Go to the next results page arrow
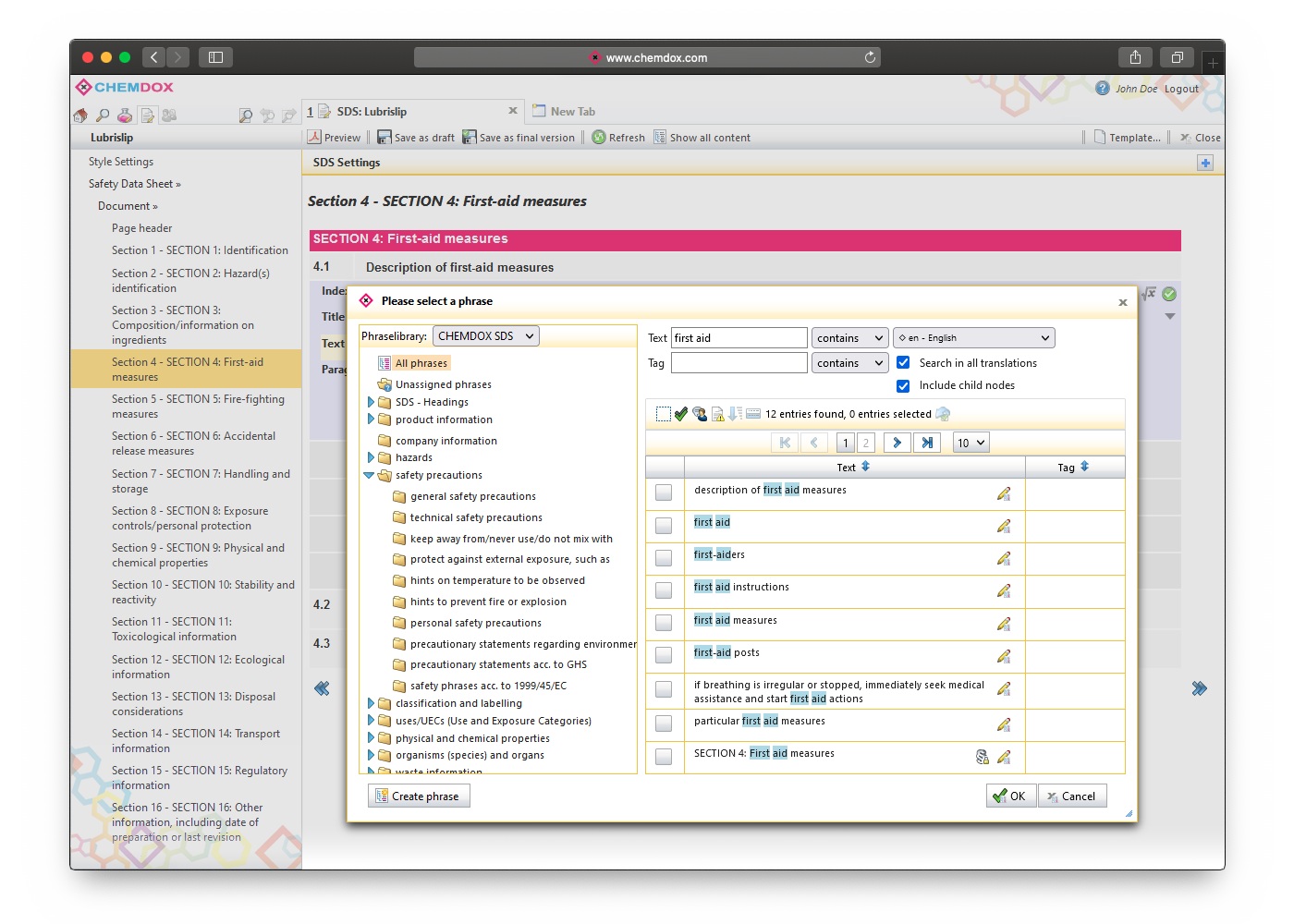1294x924 pixels. point(897,443)
